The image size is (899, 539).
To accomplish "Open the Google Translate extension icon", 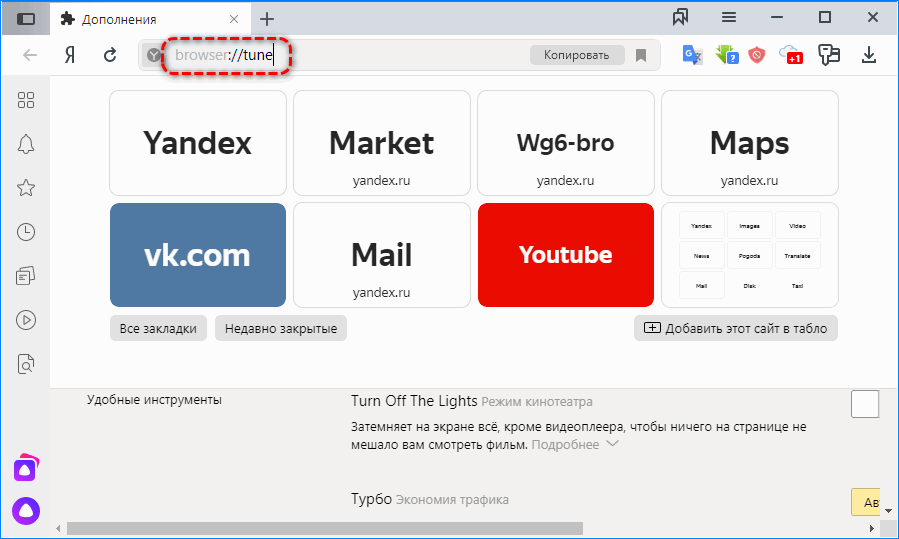I will click(x=693, y=55).
